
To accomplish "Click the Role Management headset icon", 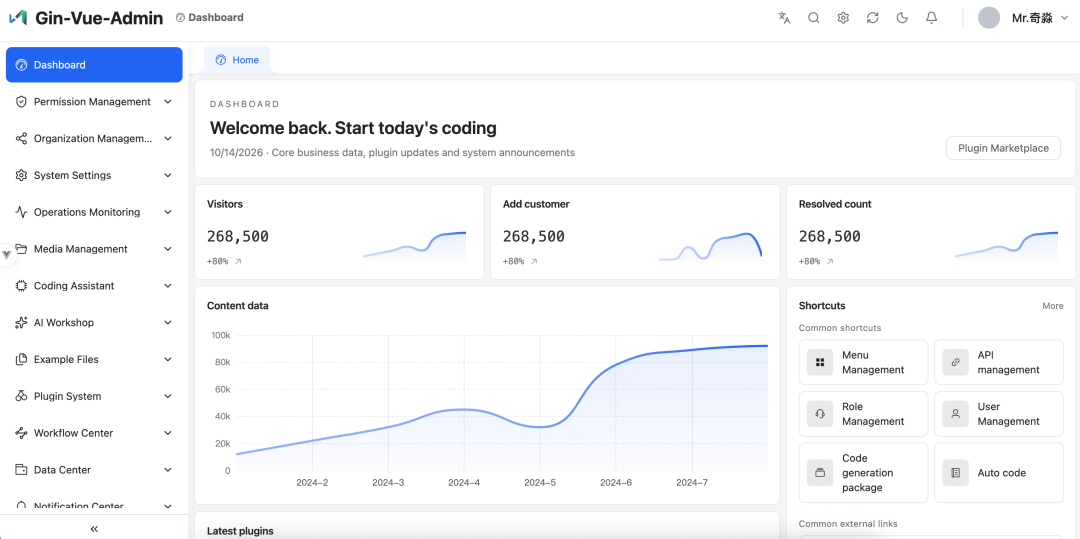I will [820, 414].
